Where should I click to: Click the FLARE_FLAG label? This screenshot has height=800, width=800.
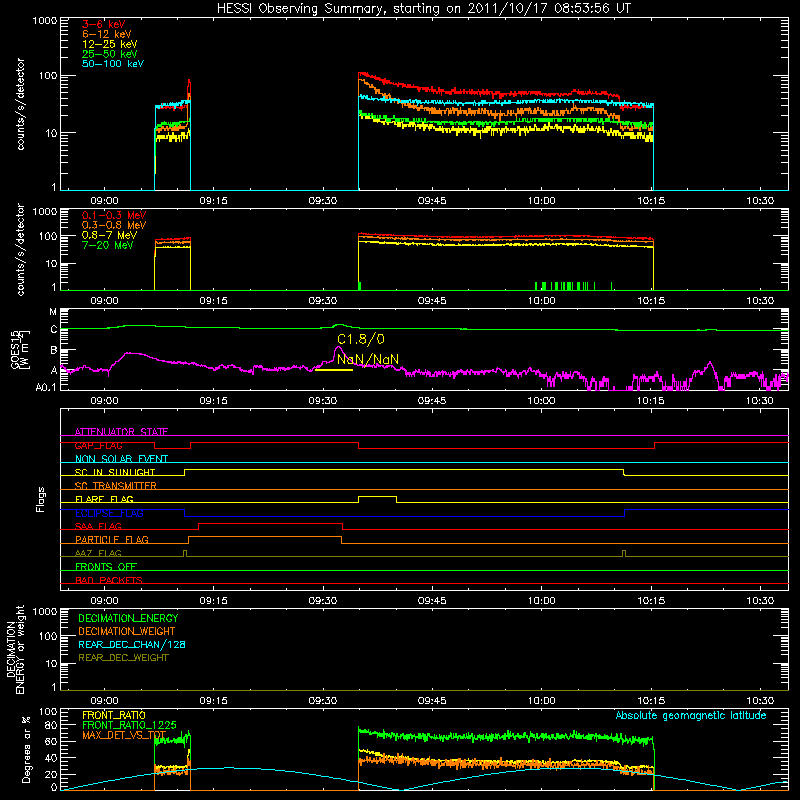pyautogui.click(x=104, y=499)
